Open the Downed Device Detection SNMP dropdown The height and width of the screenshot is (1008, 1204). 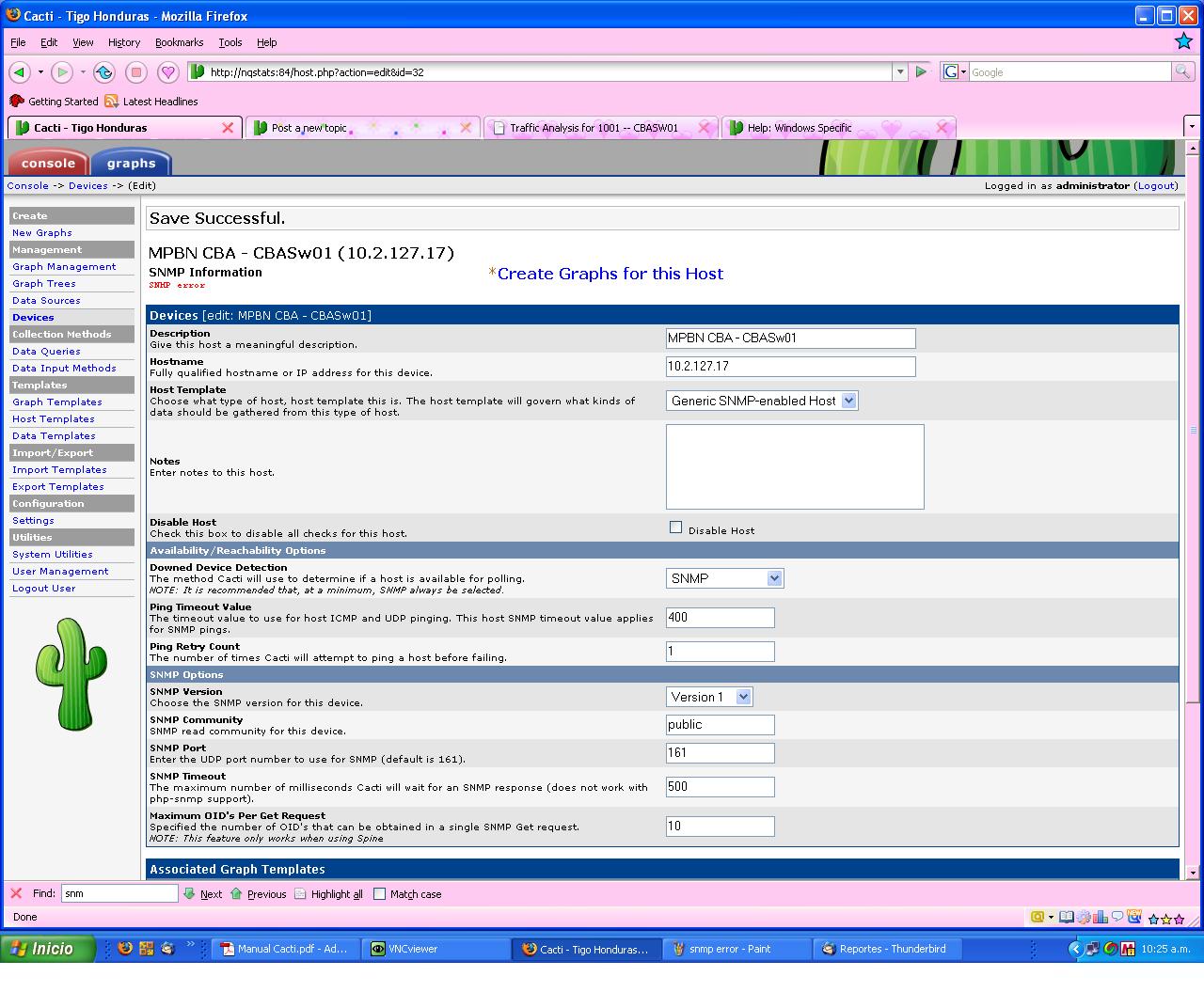click(724, 578)
